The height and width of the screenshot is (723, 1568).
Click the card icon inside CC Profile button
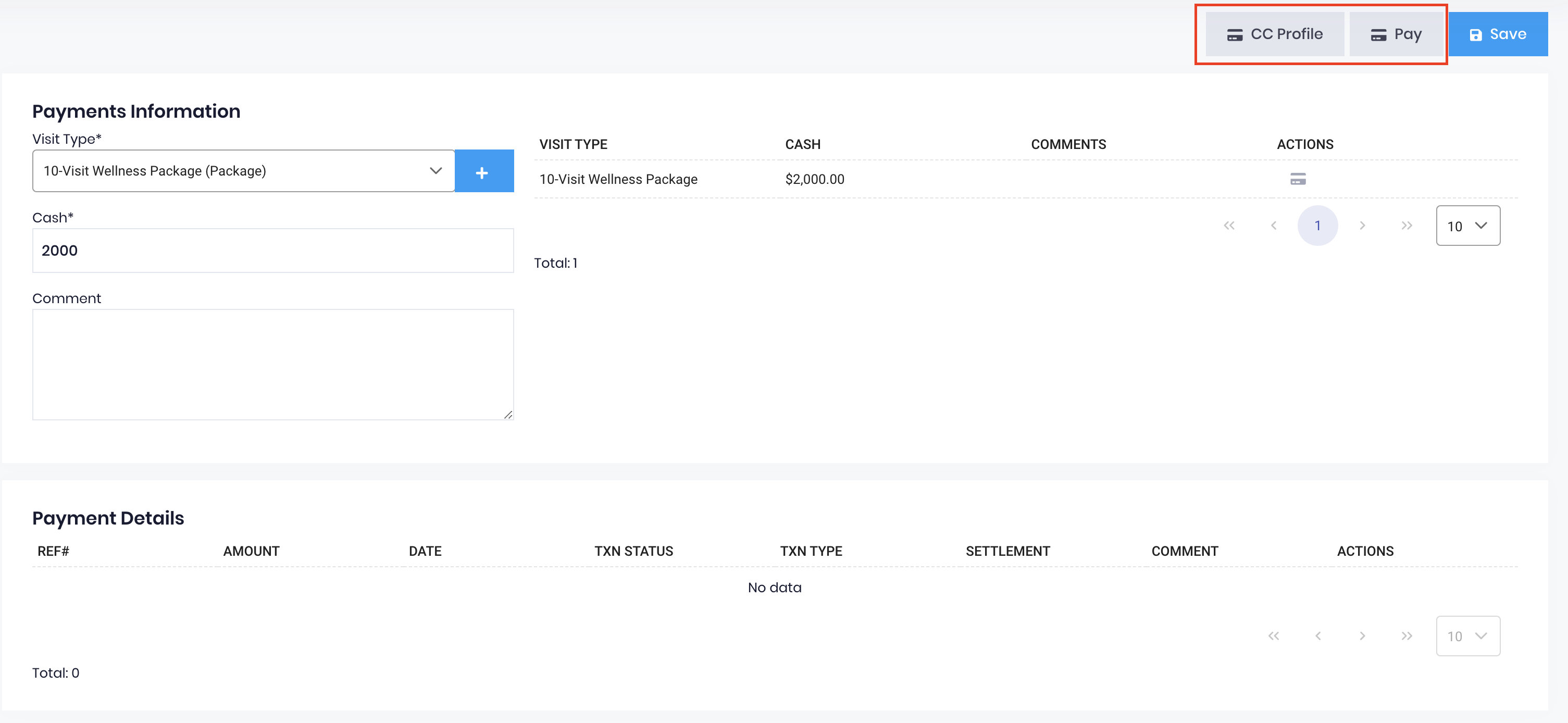pyautogui.click(x=1235, y=34)
